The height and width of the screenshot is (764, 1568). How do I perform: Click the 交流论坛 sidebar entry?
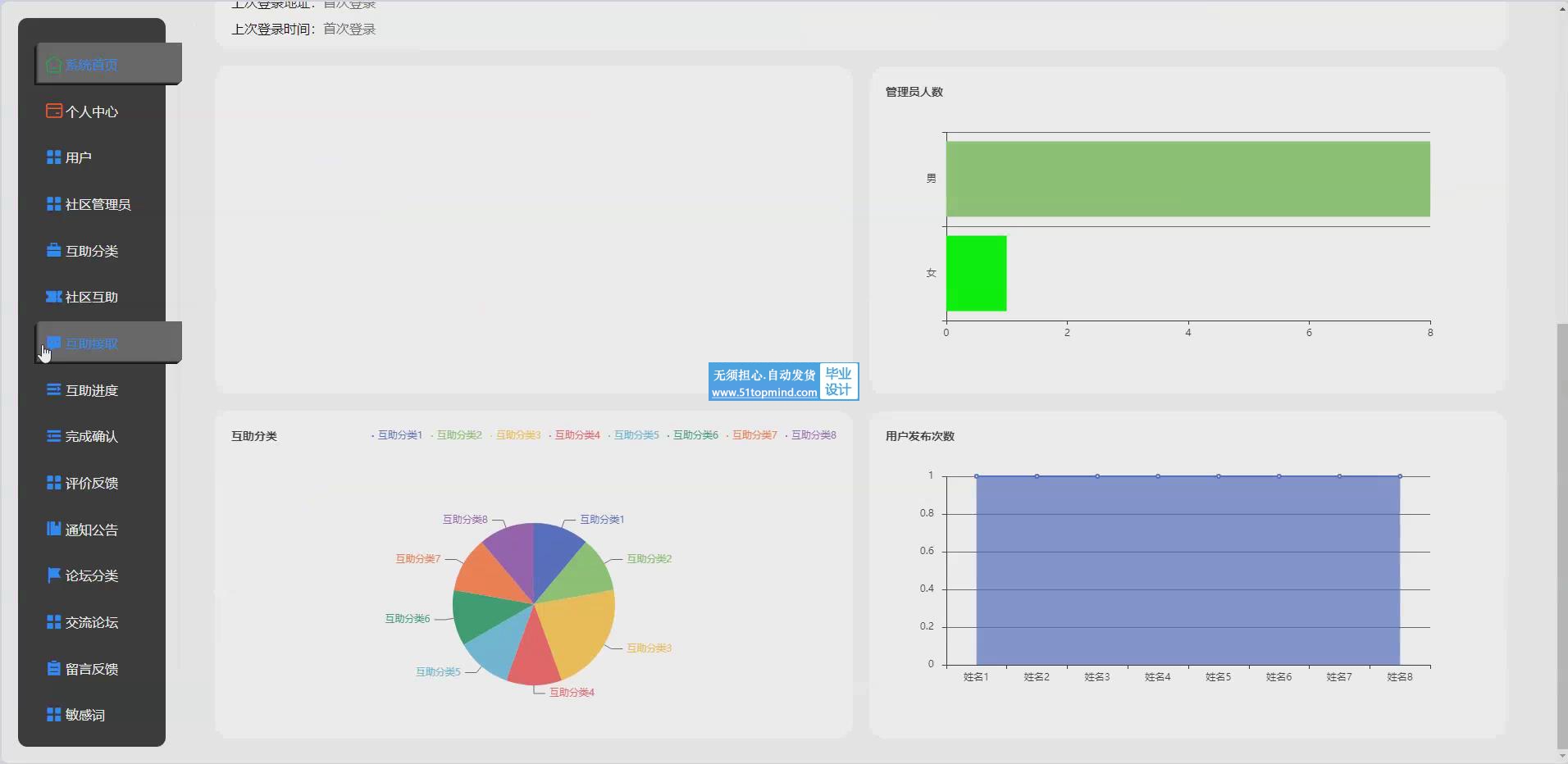91,622
